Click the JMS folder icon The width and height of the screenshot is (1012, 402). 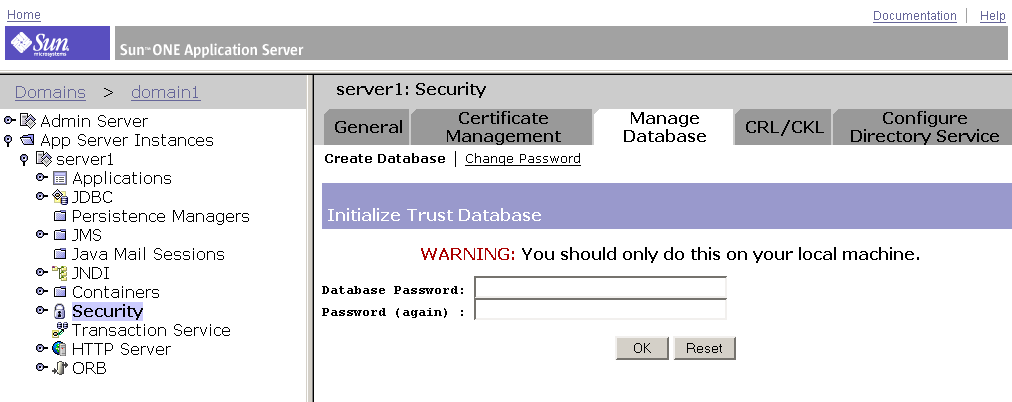59,235
